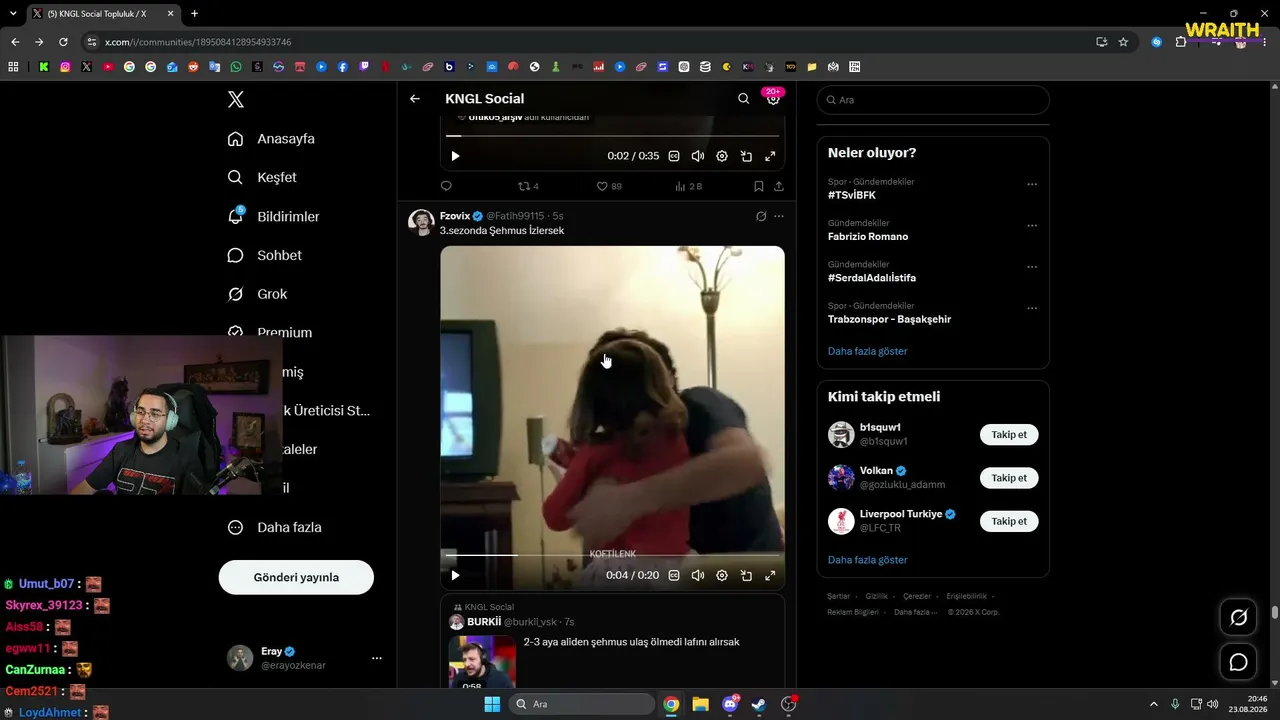This screenshot has height=720, width=1280.
Task: Open community settings gear with 20+ badge
Action: coord(773,99)
